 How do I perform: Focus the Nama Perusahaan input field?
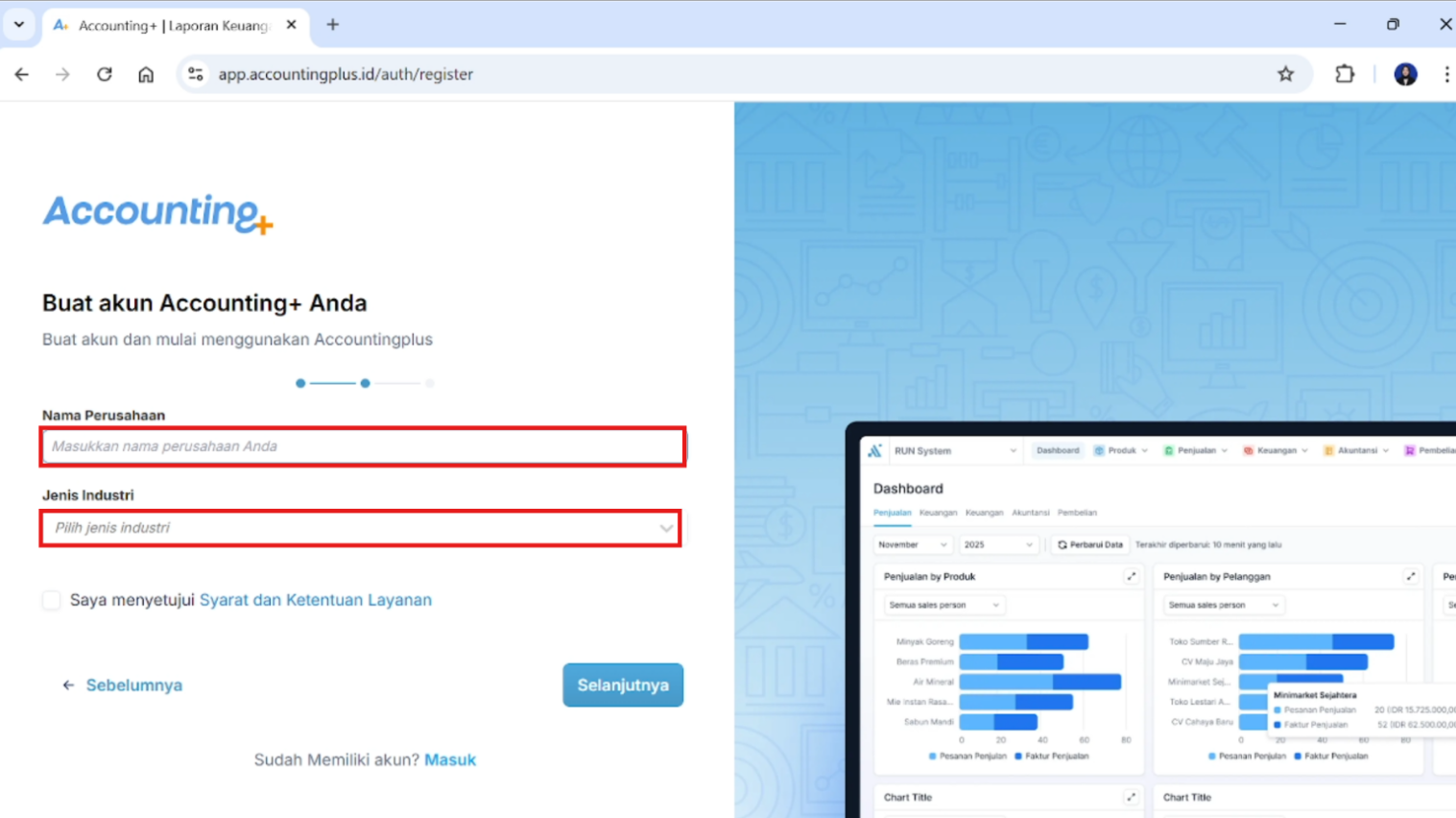(363, 446)
